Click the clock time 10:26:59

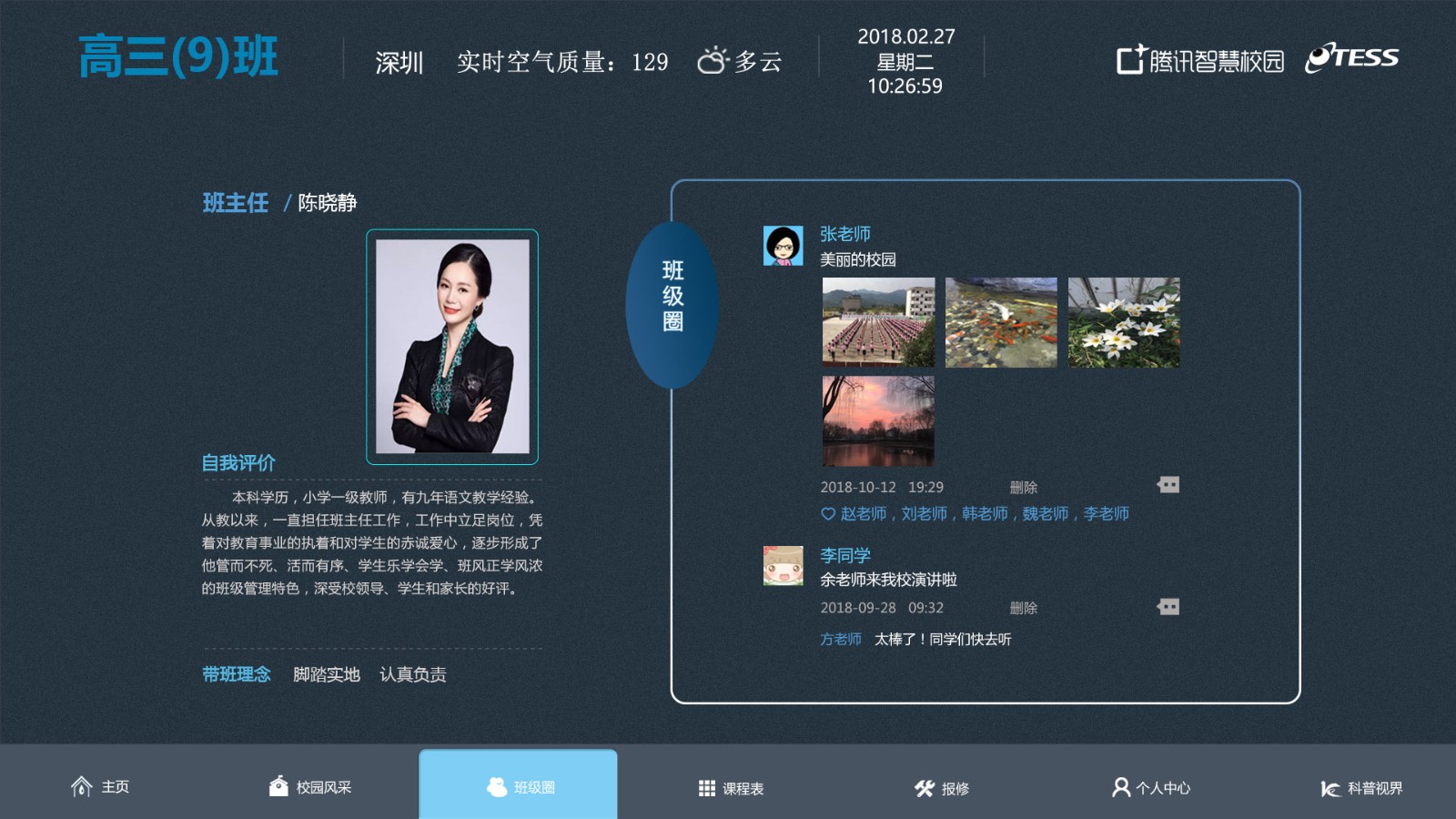[905, 86]
